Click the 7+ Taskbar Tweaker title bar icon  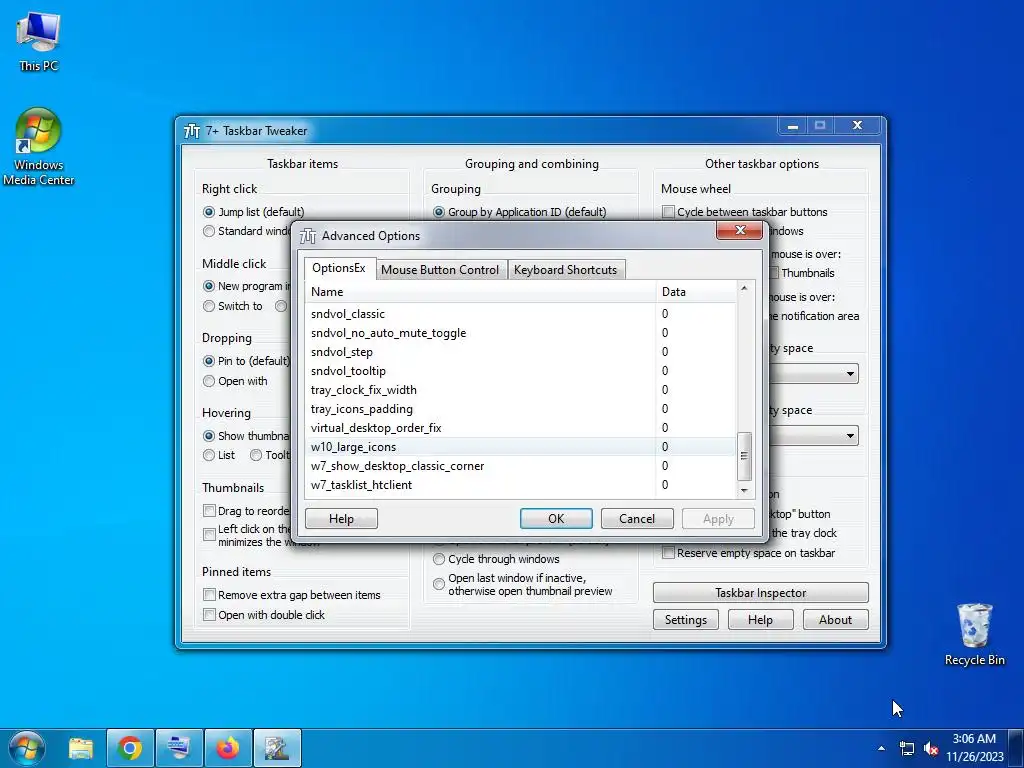(191, 131)
